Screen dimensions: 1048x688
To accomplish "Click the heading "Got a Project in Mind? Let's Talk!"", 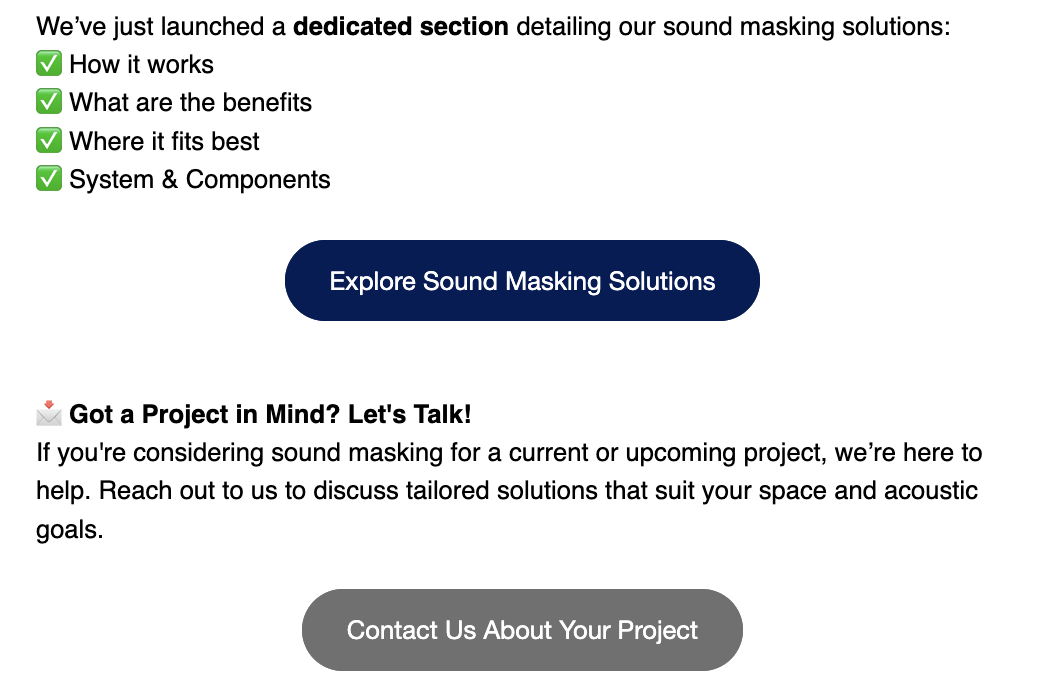I will [270, 414].
